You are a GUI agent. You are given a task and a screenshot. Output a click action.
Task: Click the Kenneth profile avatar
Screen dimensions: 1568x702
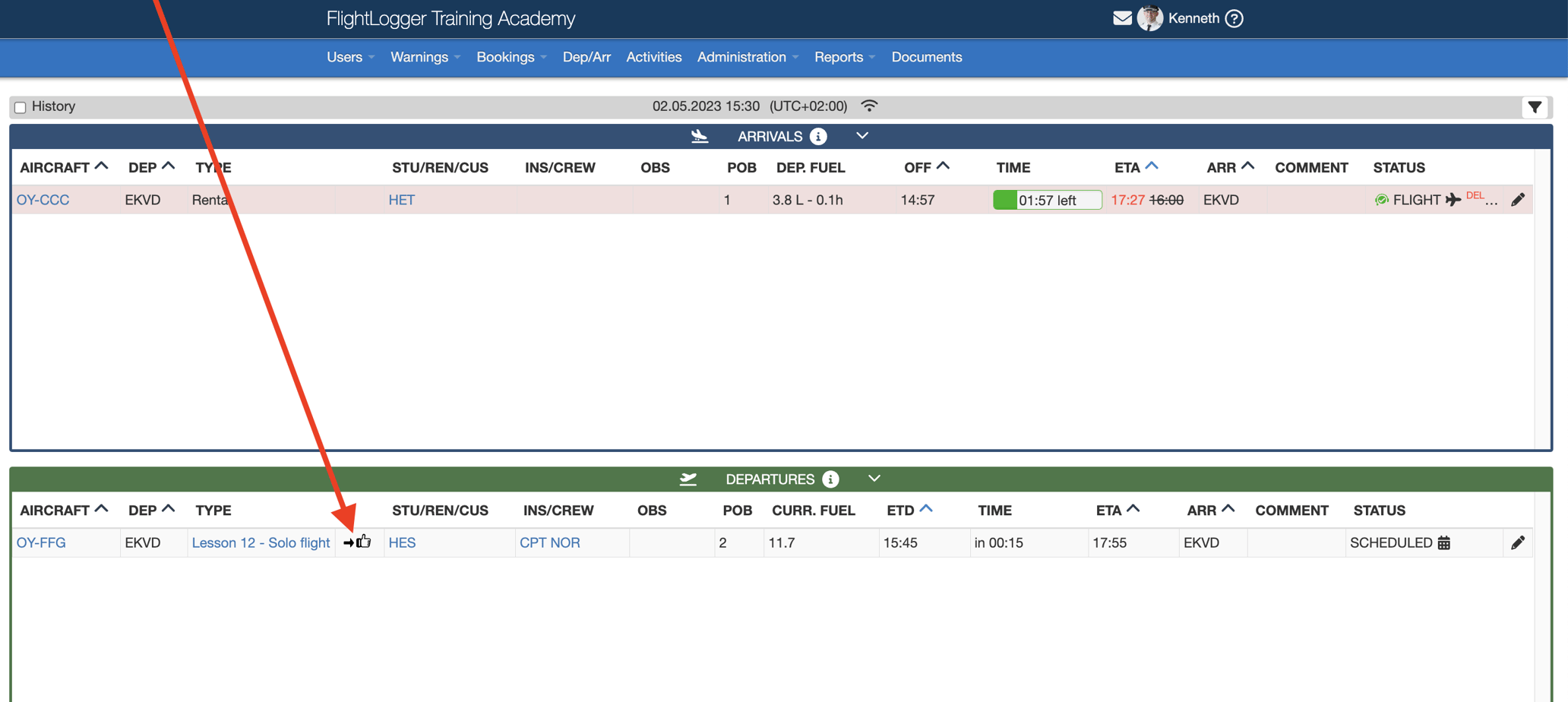coord(1149,18)
